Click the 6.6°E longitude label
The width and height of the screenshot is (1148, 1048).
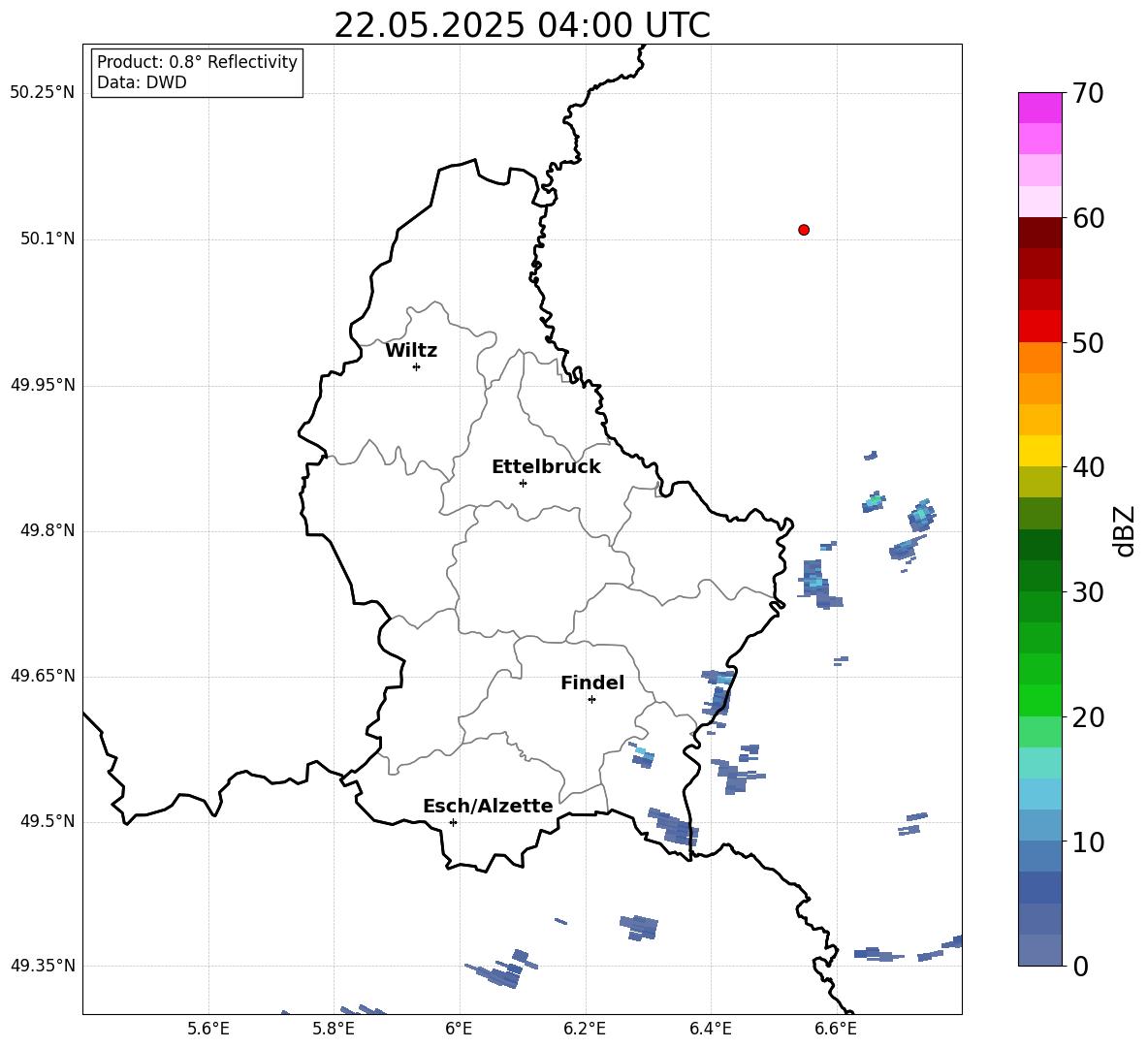836,1029
